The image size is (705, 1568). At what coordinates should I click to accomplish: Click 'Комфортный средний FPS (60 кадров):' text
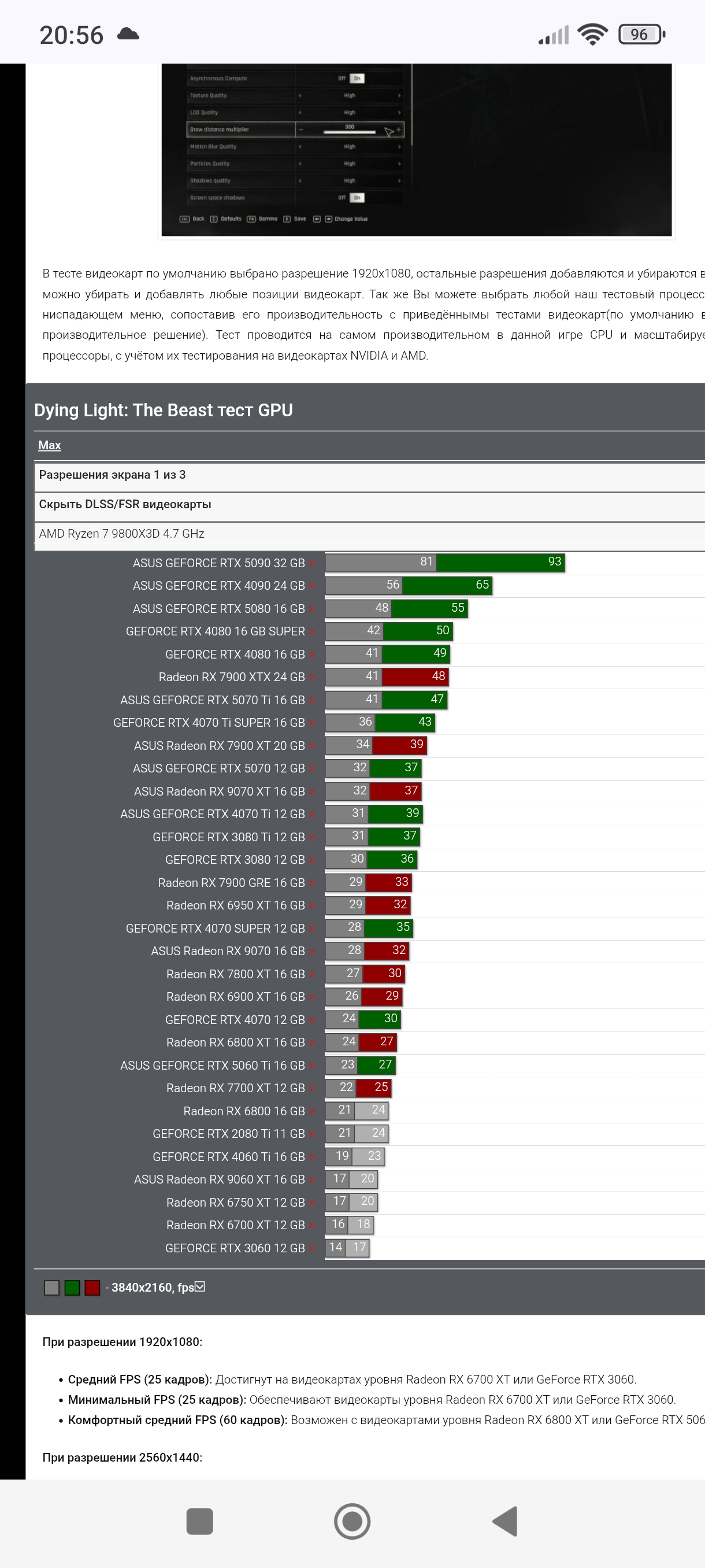point(177,1419)
